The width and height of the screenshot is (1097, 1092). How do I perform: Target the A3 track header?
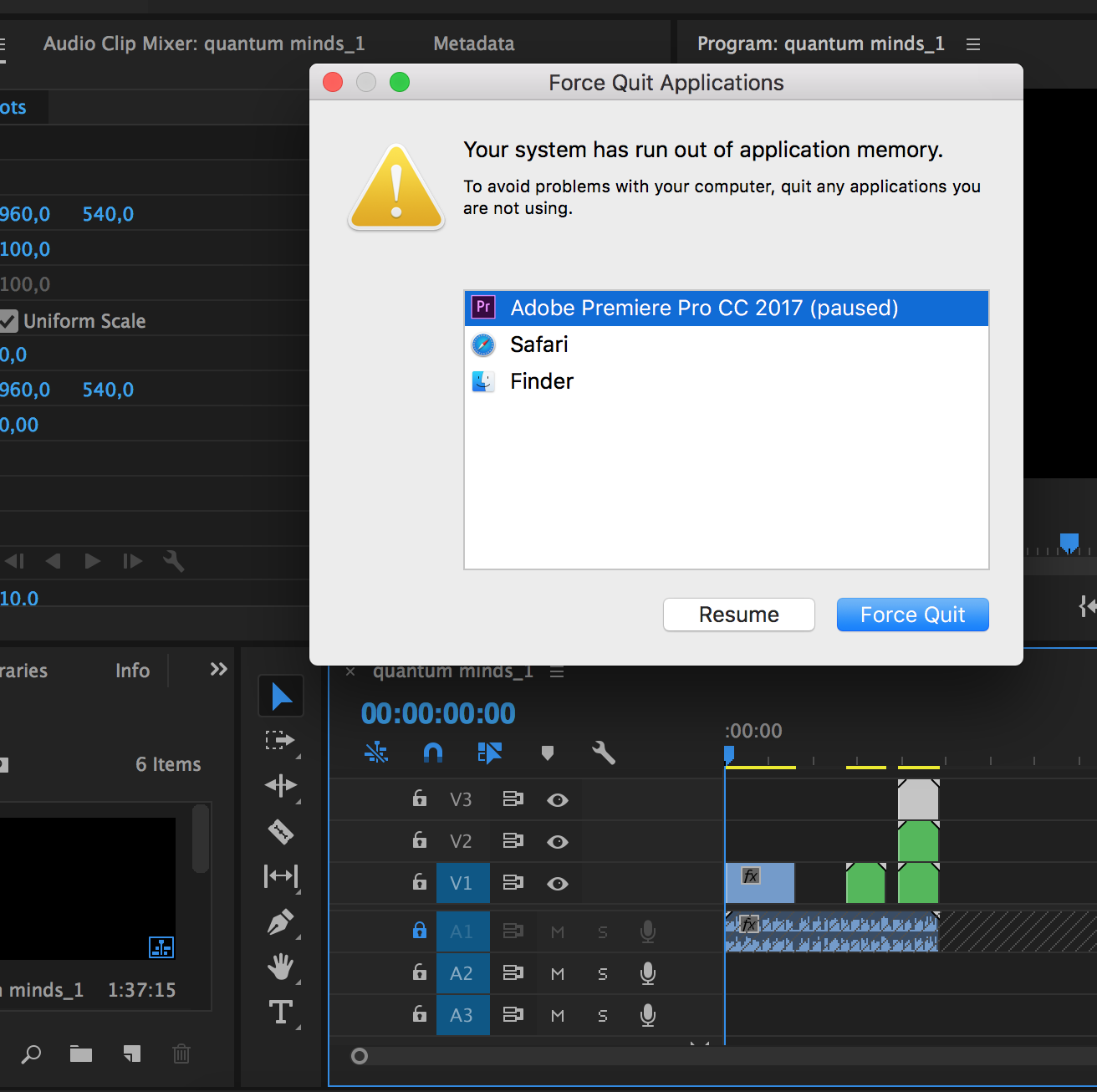[462, 1015]
